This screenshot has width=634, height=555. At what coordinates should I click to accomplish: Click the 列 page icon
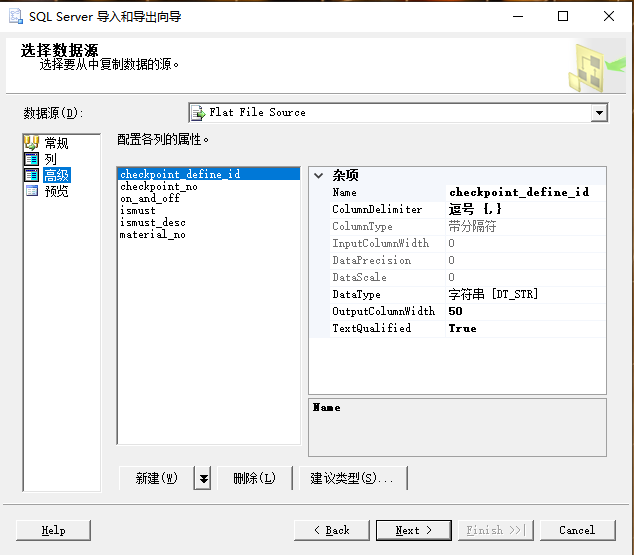(32, 159)
